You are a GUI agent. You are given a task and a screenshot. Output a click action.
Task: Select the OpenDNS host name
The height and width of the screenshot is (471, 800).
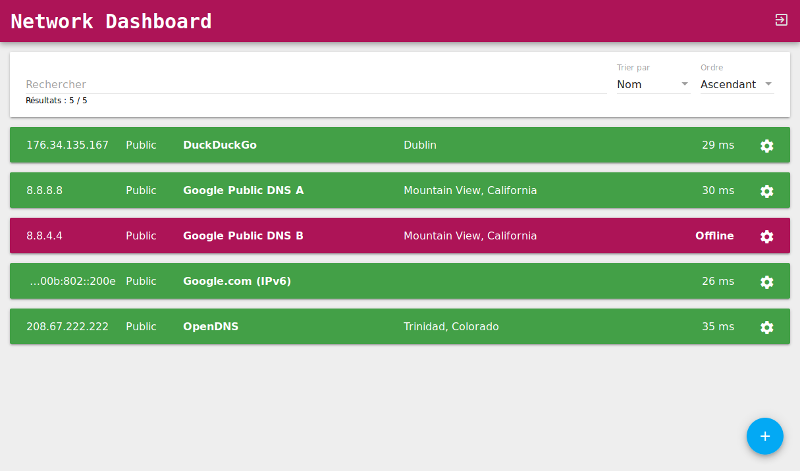click(x=211, y=327)
